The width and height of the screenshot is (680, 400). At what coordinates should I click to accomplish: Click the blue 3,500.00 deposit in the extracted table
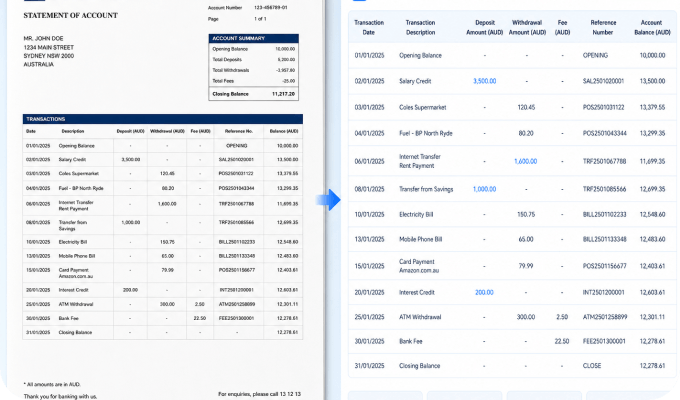pyautogui.click(x=484, y=81)
